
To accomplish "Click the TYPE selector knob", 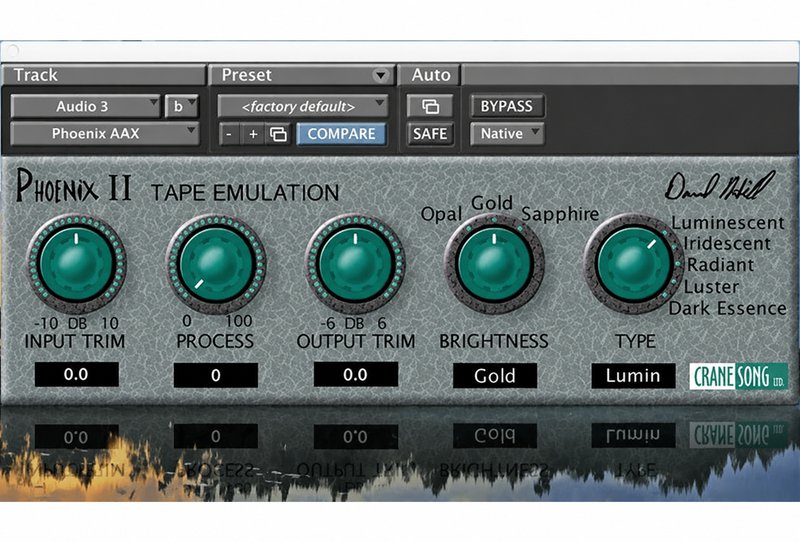I will pos(634,263).
